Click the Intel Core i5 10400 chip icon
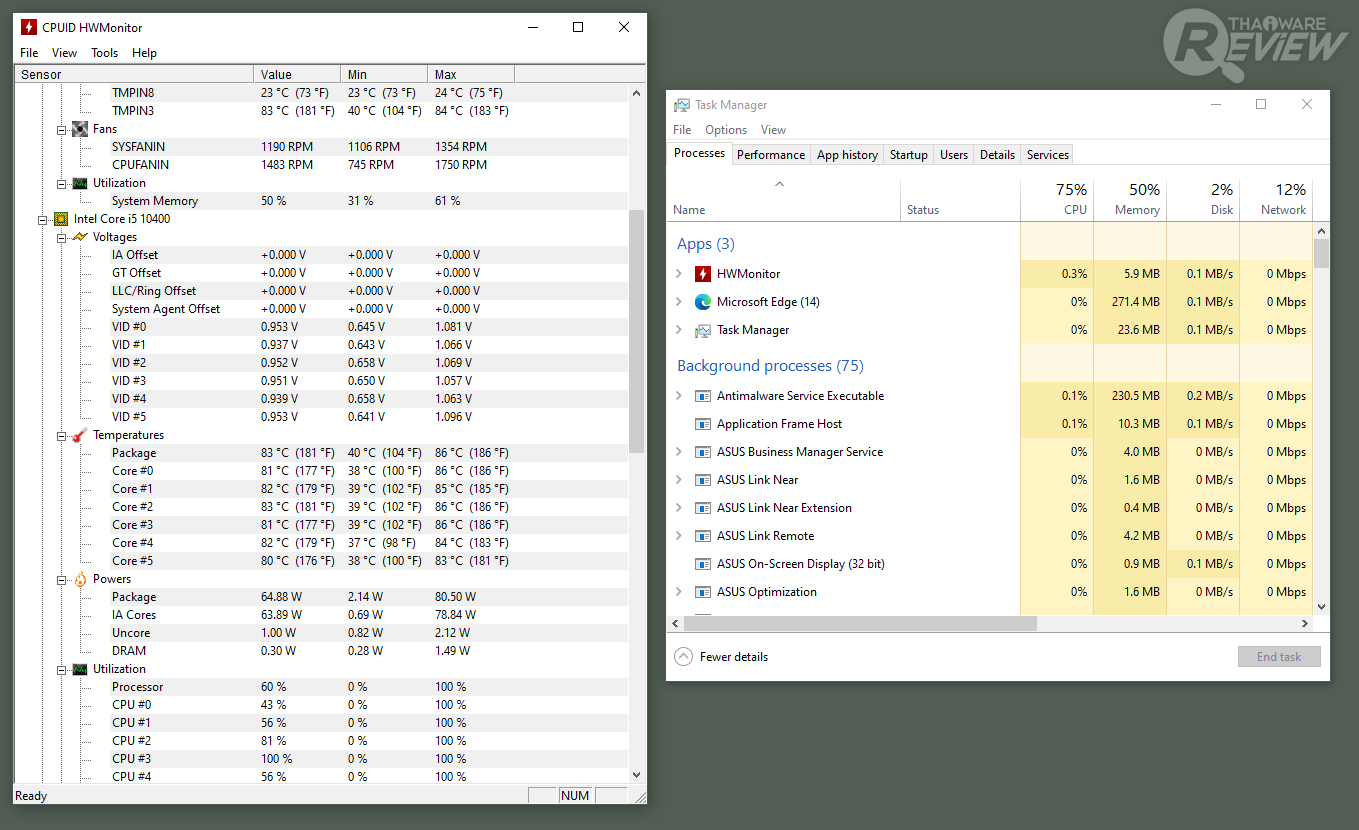The width and height of the screenshot is (1359, 830). (61, 219)
